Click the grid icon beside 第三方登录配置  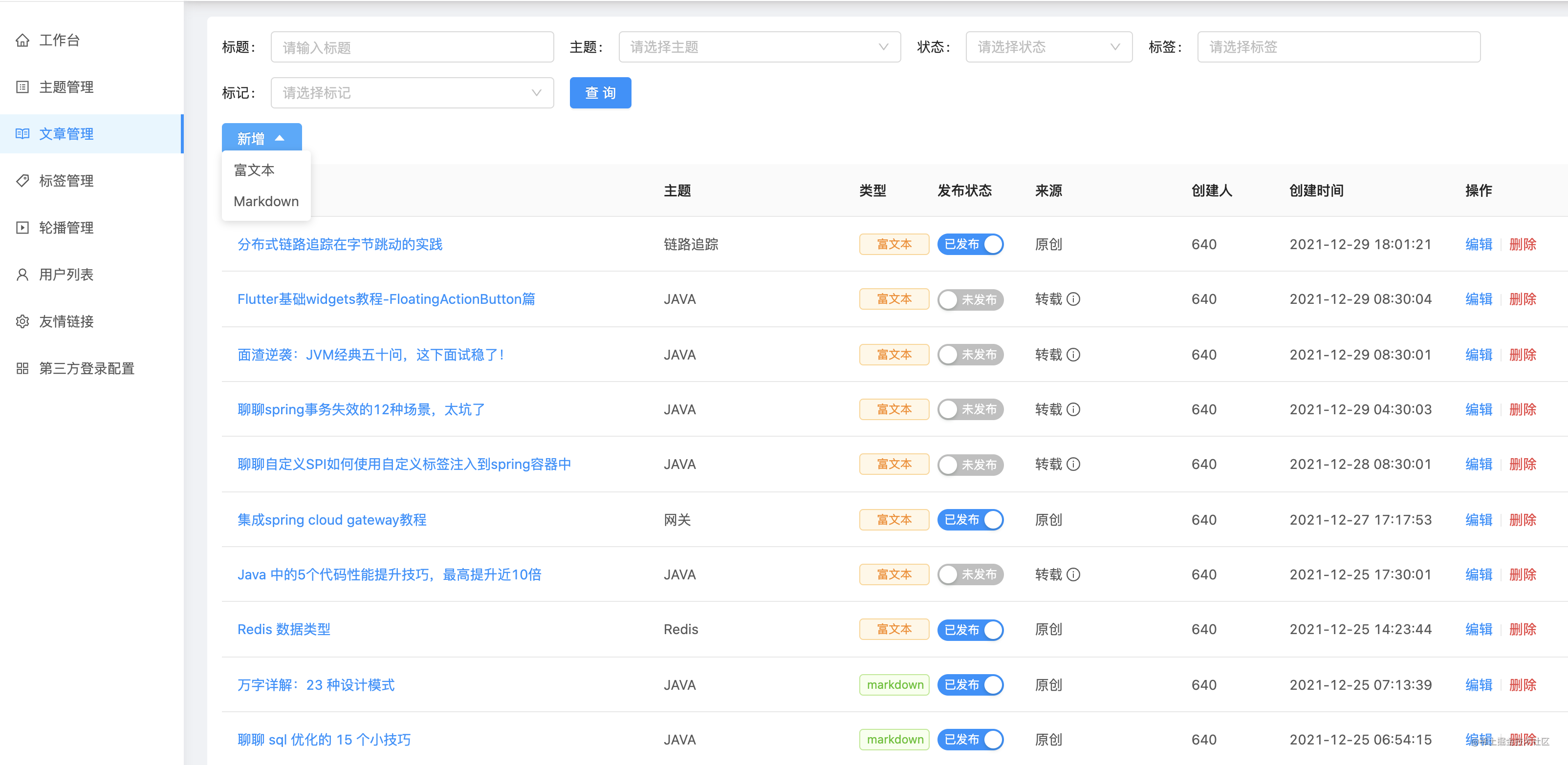click(x=22, y=368)
